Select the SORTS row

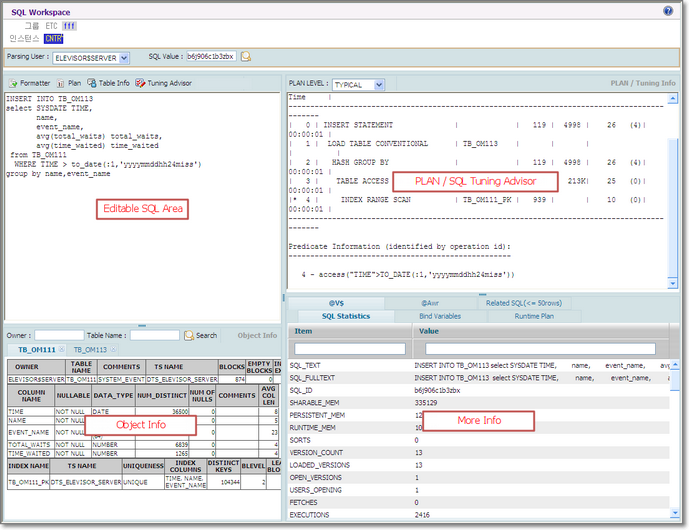(x=479, y=440)
